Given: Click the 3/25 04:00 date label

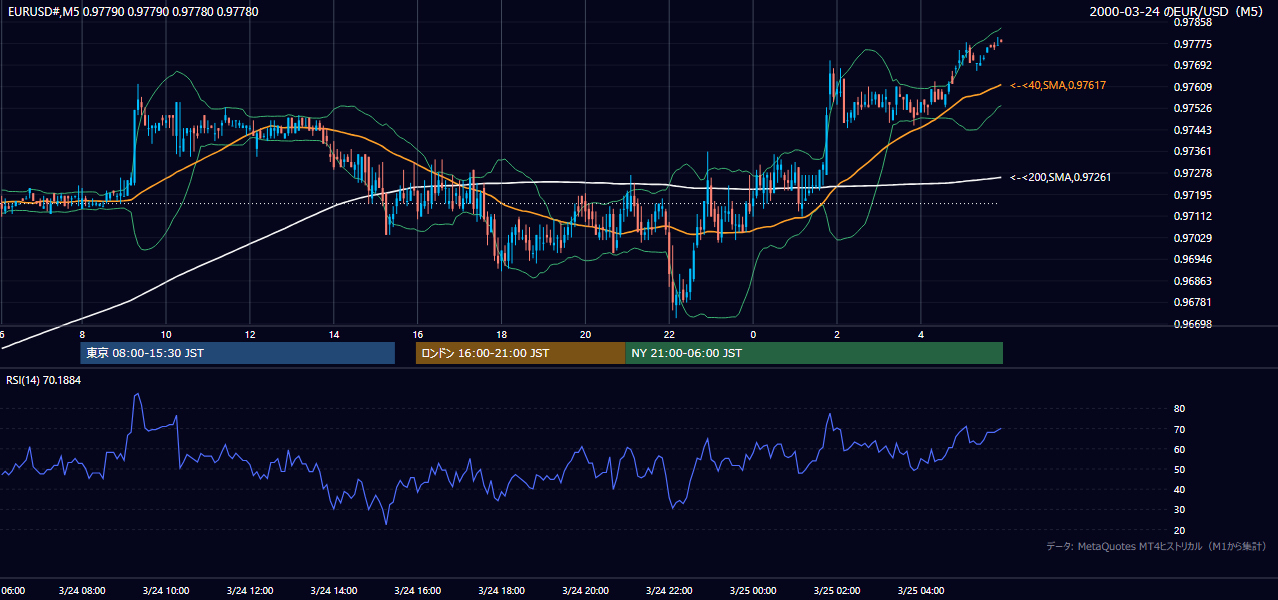Looking at the screenshot, I should point(921,591).
